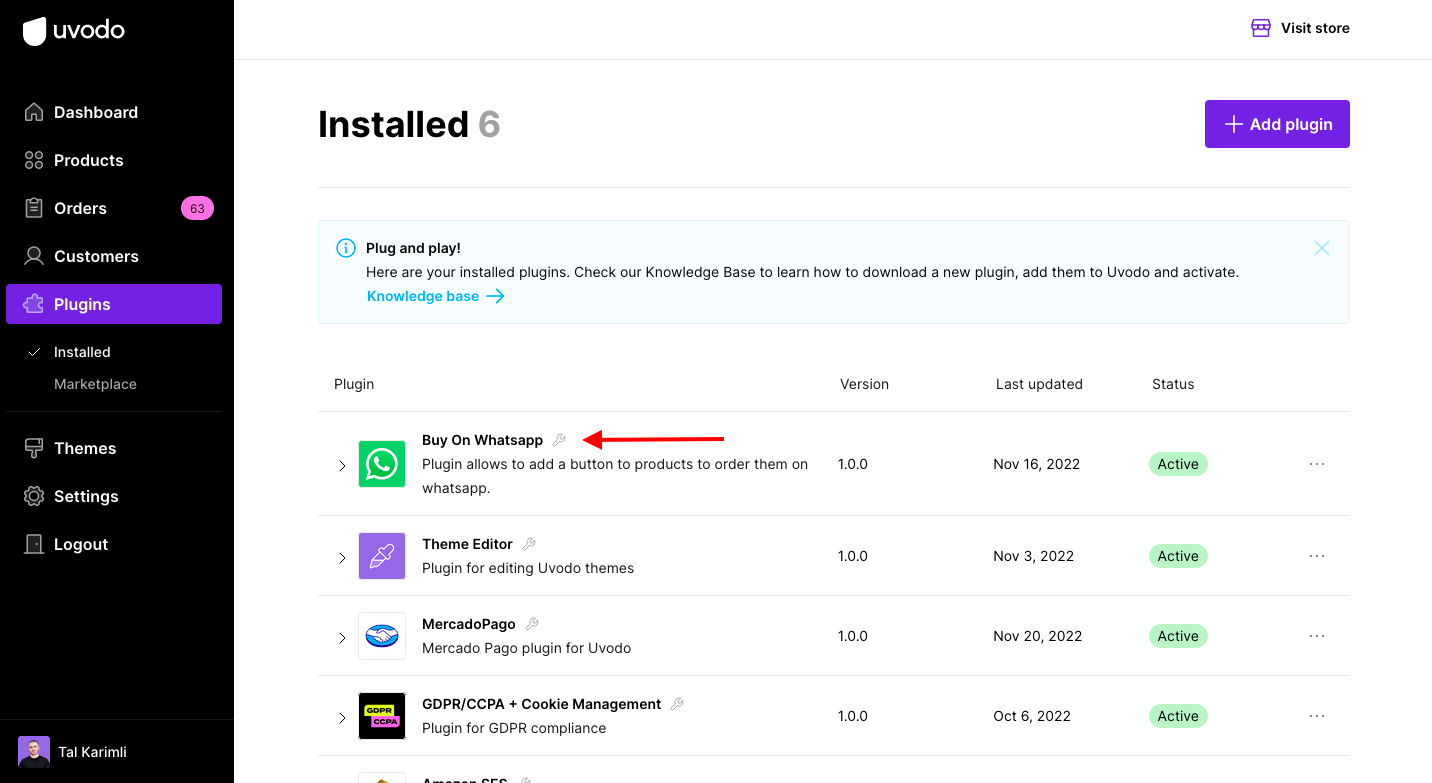
Task: Open more options for MercadoPago
Action: click(1317, 636)
